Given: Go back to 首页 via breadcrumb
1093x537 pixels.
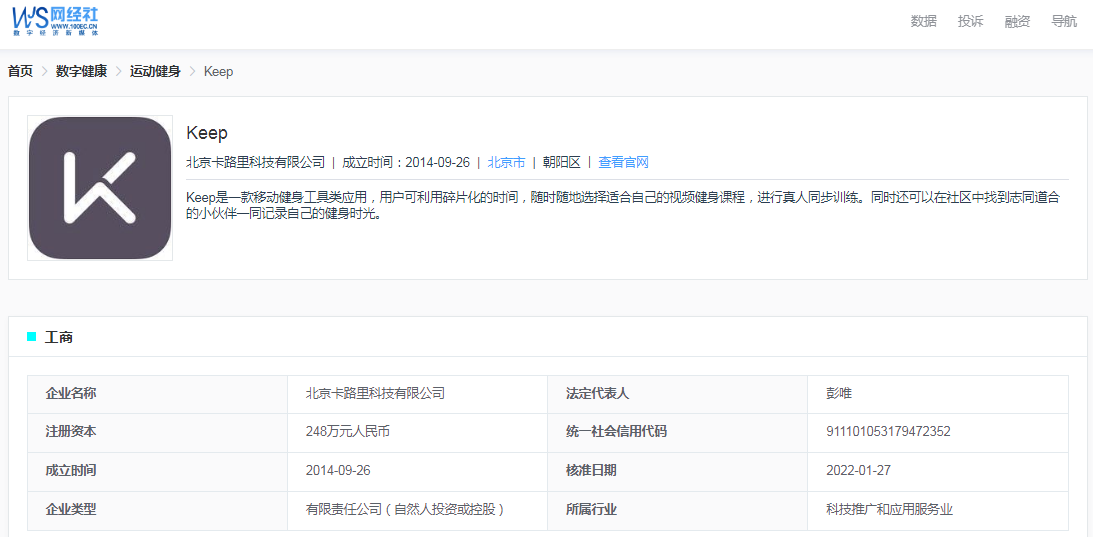Looking at the screenshot, I should [x=20, y=72].
